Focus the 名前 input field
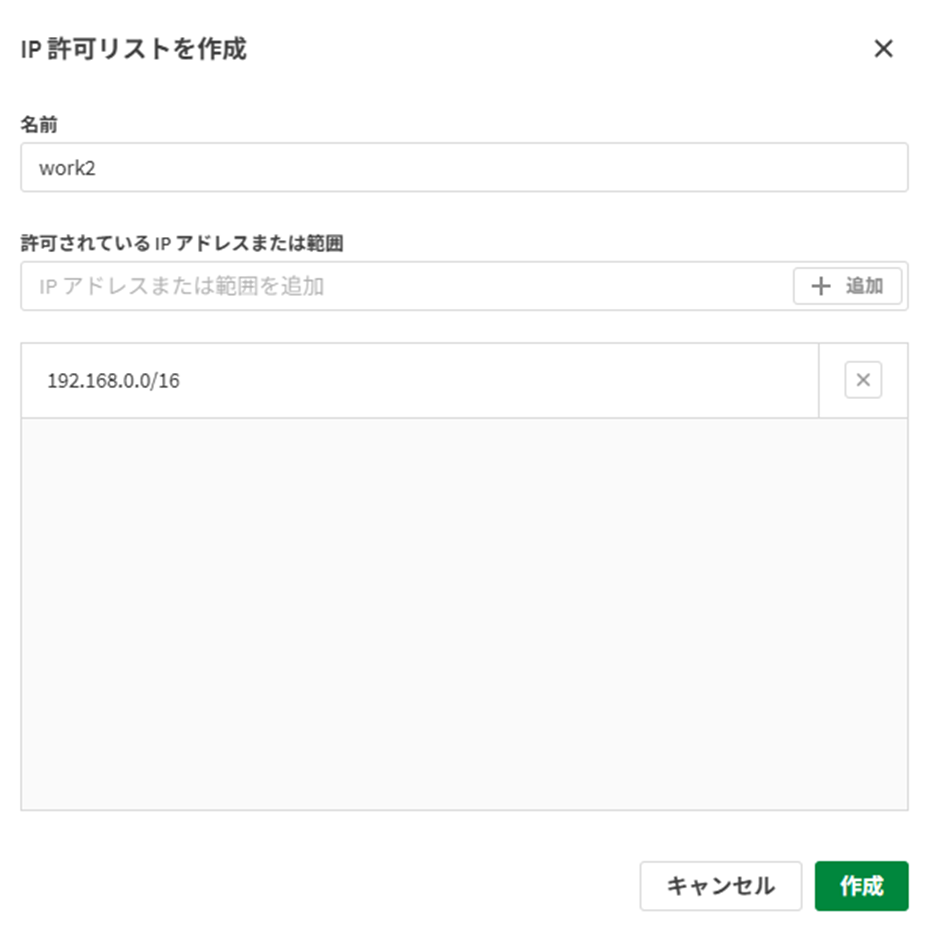This screenshot has height=933, width=926. pos(464,167)
